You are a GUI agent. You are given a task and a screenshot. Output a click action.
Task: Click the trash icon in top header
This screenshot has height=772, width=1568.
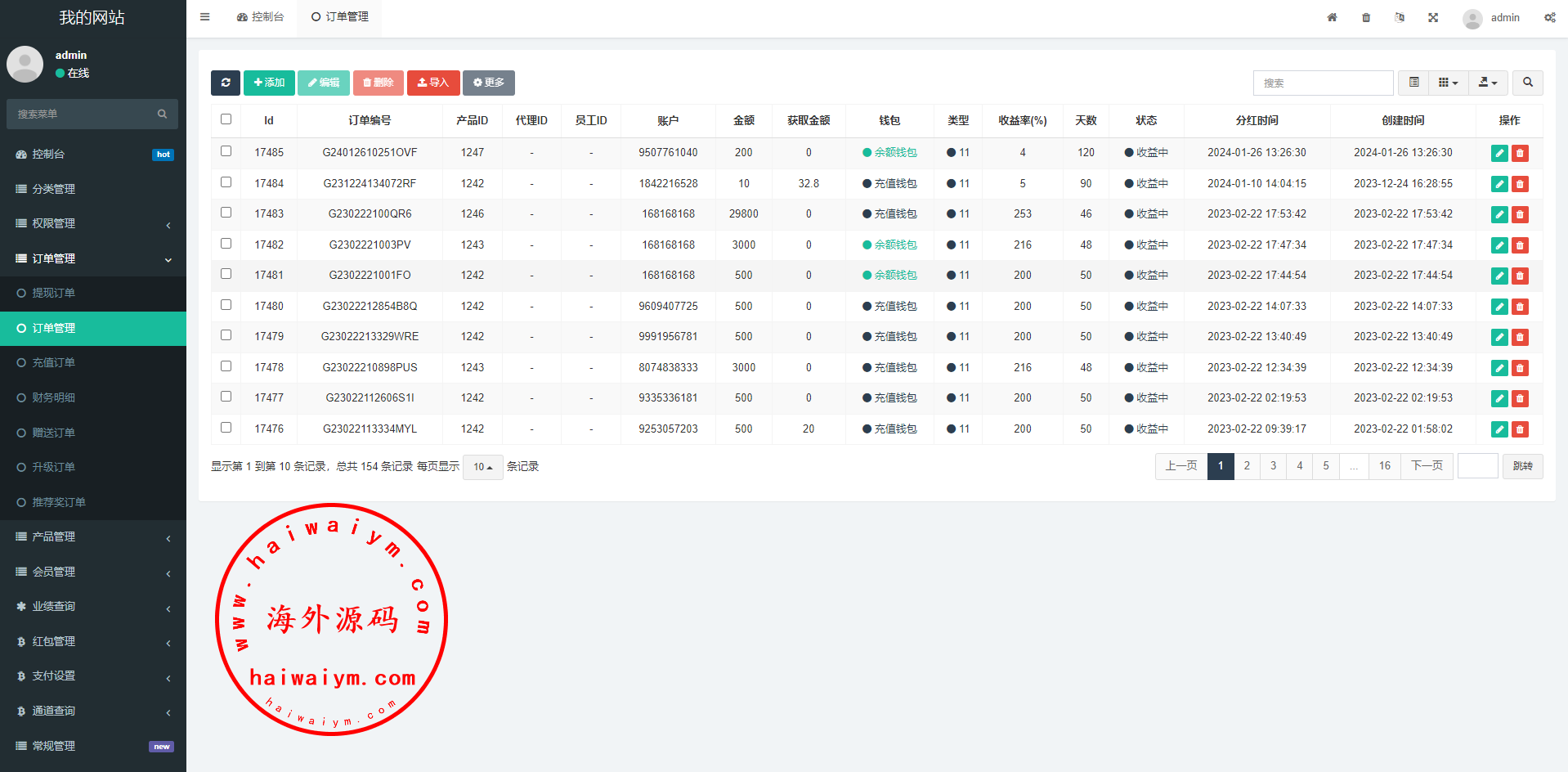[x=1366, y=17]
